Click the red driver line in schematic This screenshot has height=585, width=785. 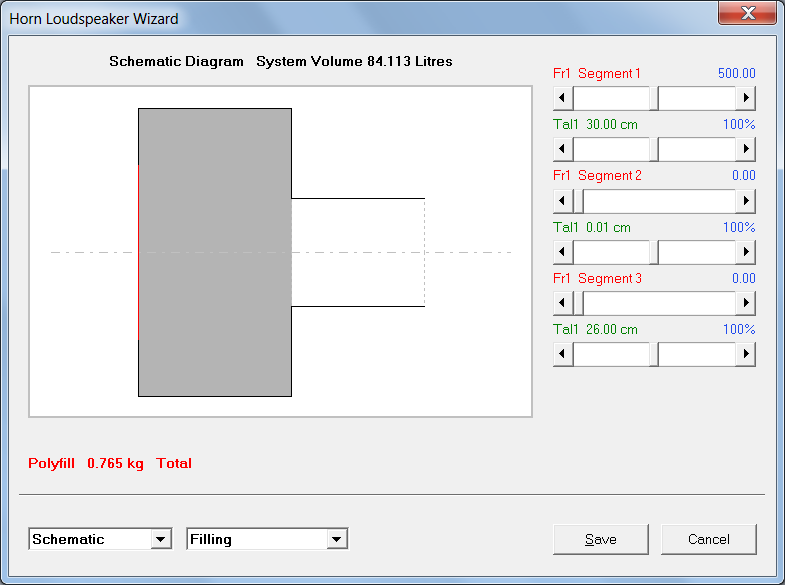tap(139, 252)
